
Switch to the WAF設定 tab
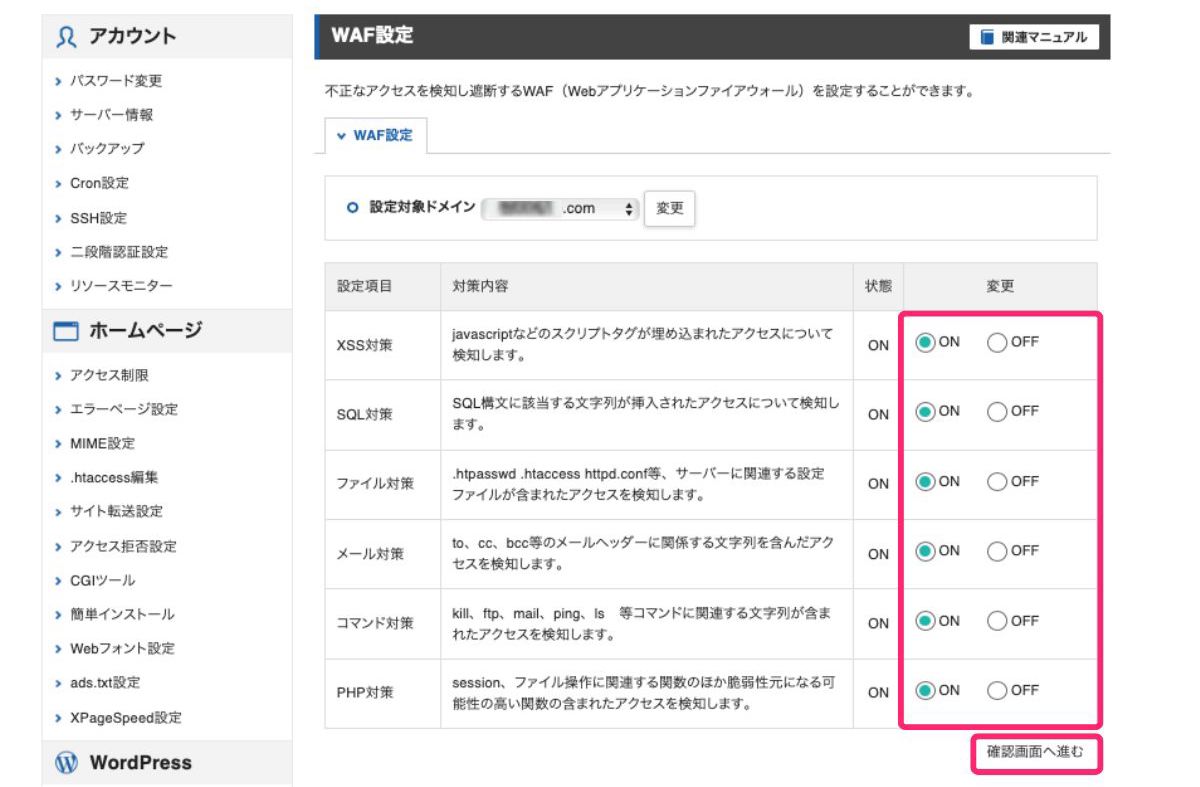382,135
